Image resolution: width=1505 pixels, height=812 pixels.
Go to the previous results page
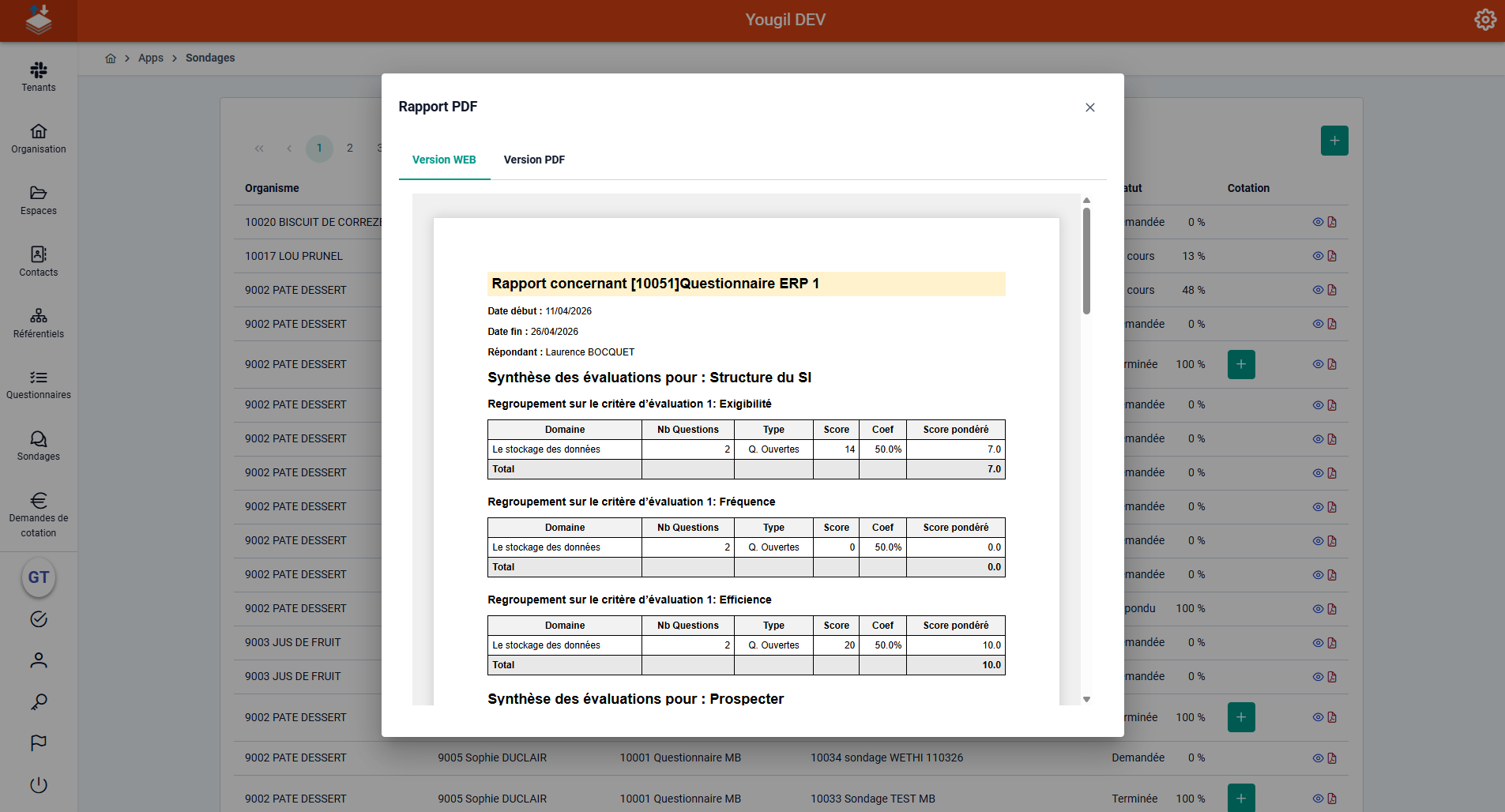[289, 148]
